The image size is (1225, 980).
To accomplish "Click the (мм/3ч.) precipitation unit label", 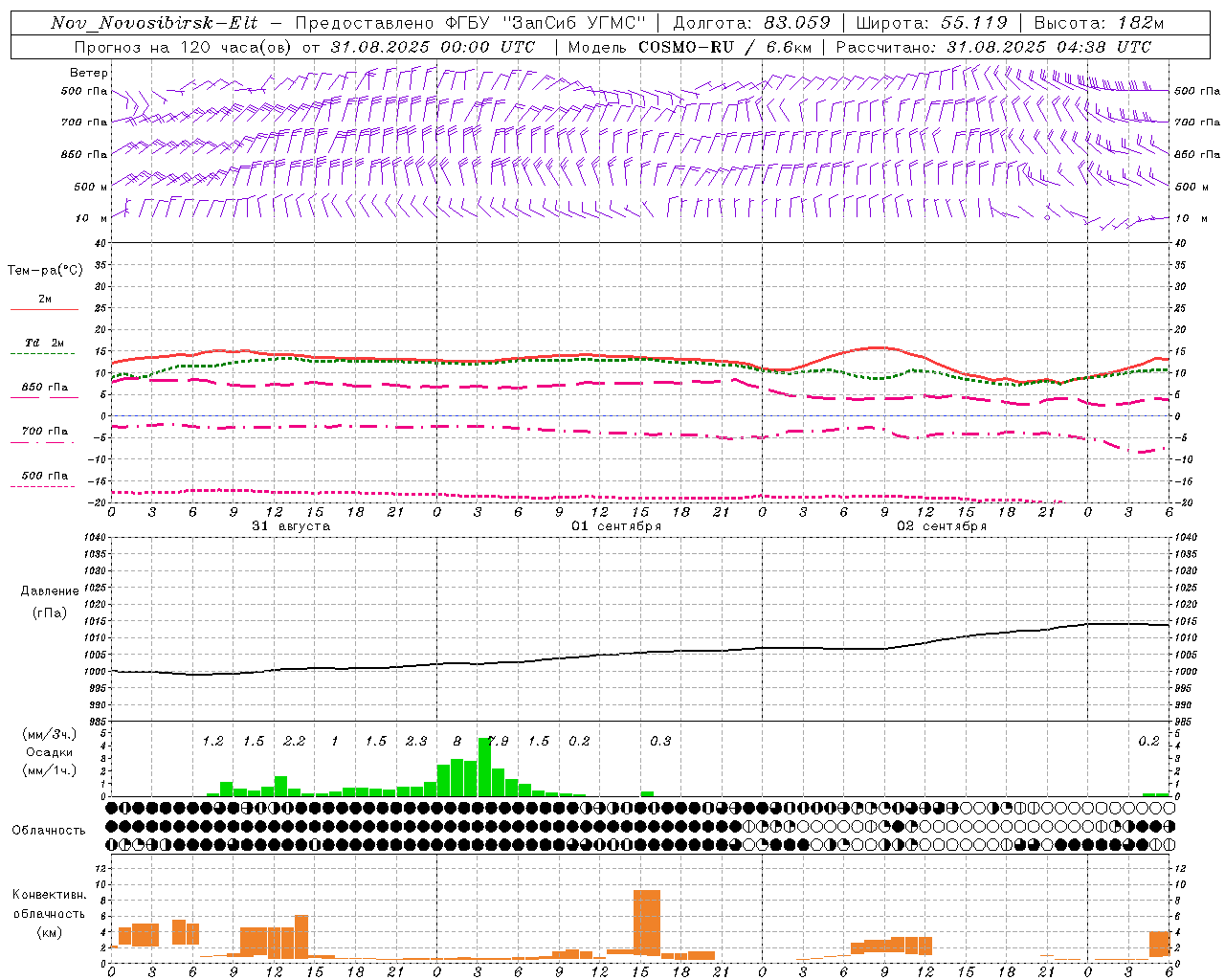I will click(50, 734).
